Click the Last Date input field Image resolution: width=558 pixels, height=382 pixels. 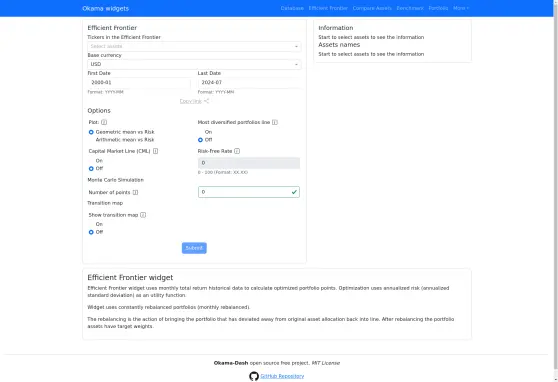pos(249,83)
